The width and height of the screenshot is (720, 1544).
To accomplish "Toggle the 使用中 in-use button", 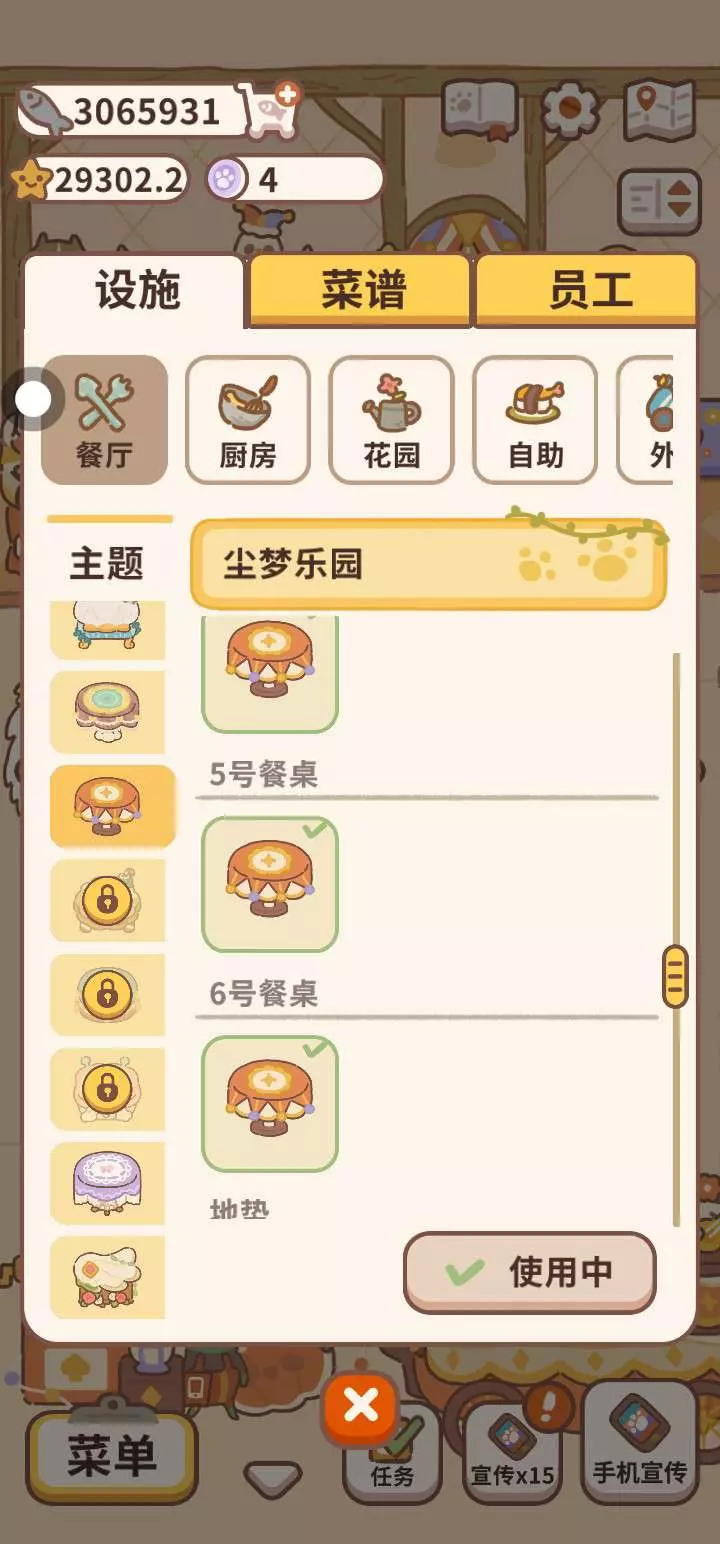I will coord(530,1273).
